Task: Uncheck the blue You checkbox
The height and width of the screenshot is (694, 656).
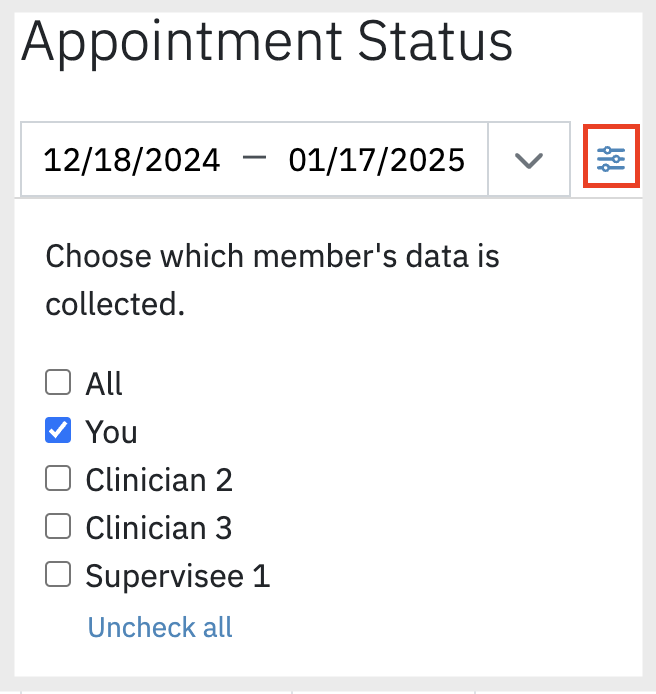Action: pos(58,430)
